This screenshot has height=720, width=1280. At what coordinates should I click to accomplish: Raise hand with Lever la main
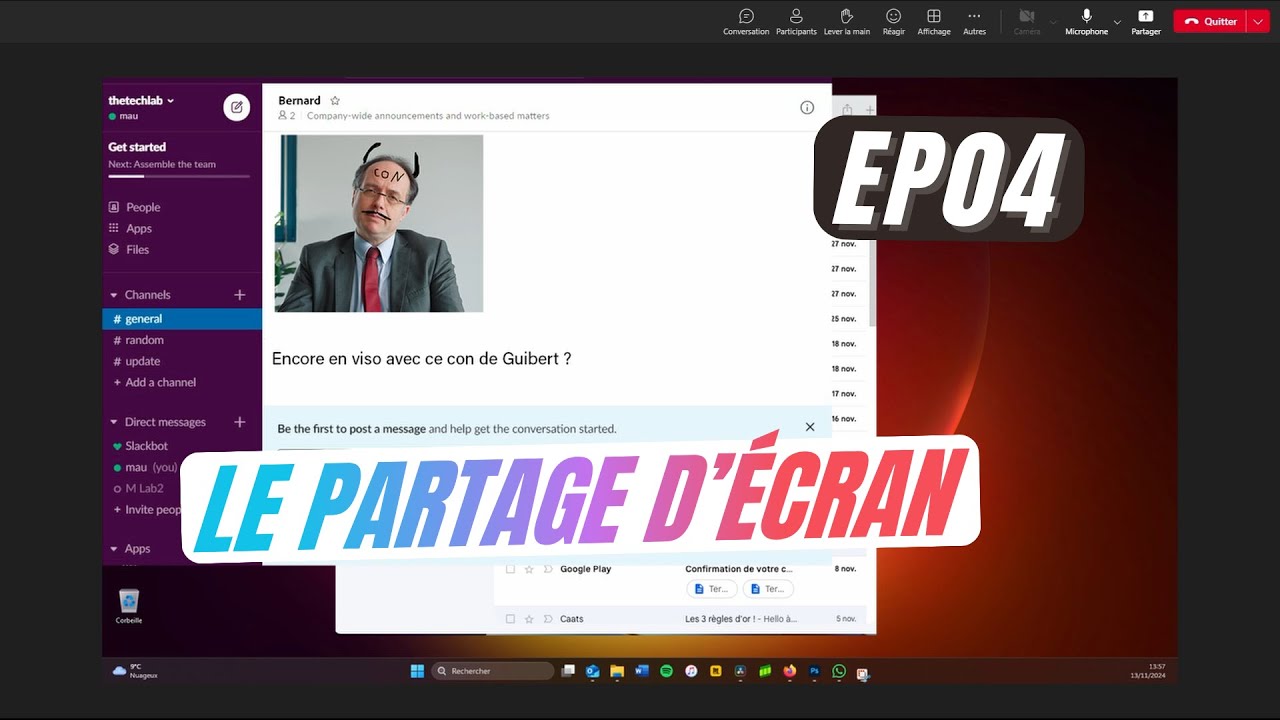tap(847, 22)
